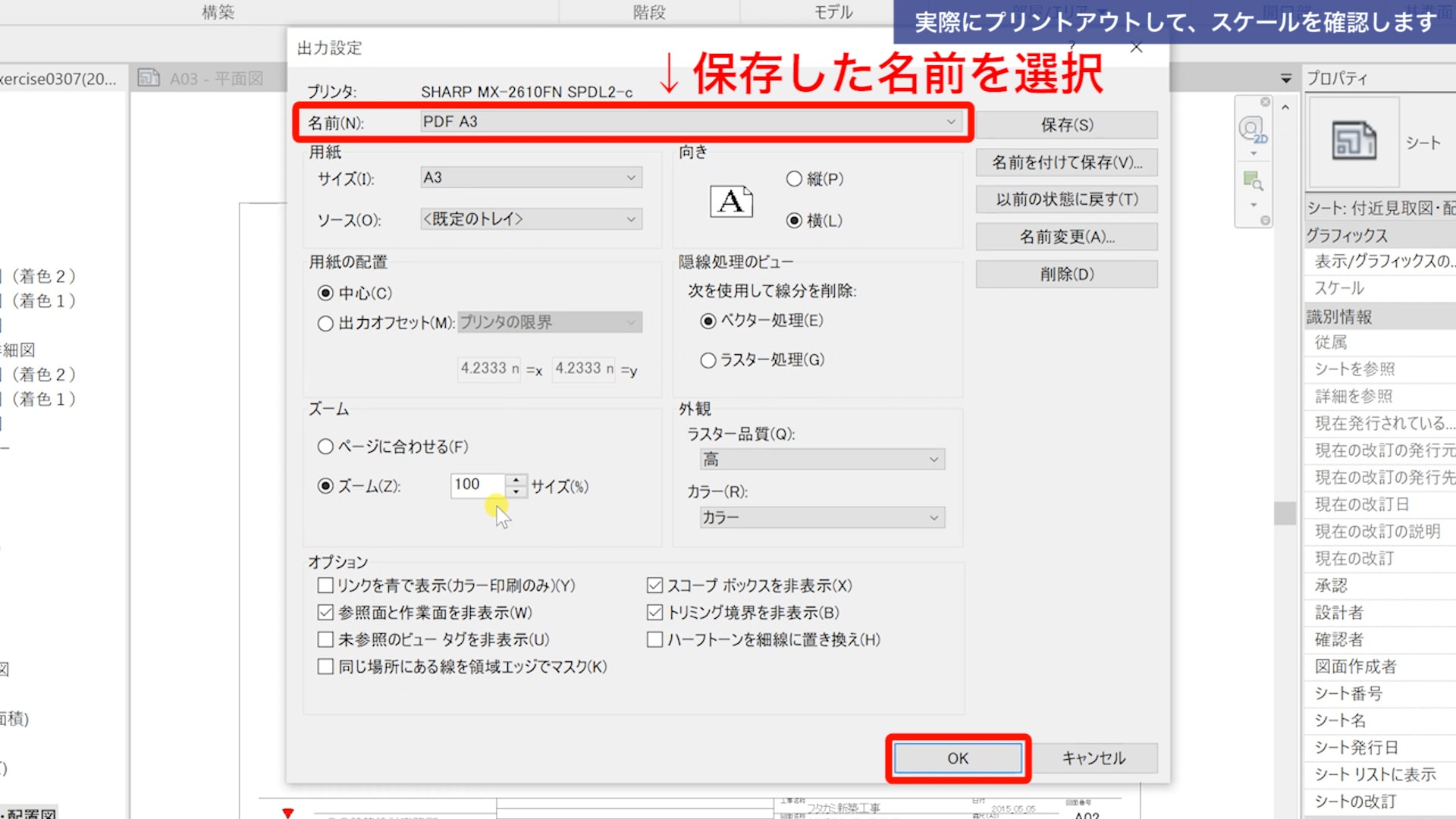The height and width of the screenshot is (819, 1456).
Task: Open the 構築 ribbon panel label
Action: point(218,12)
